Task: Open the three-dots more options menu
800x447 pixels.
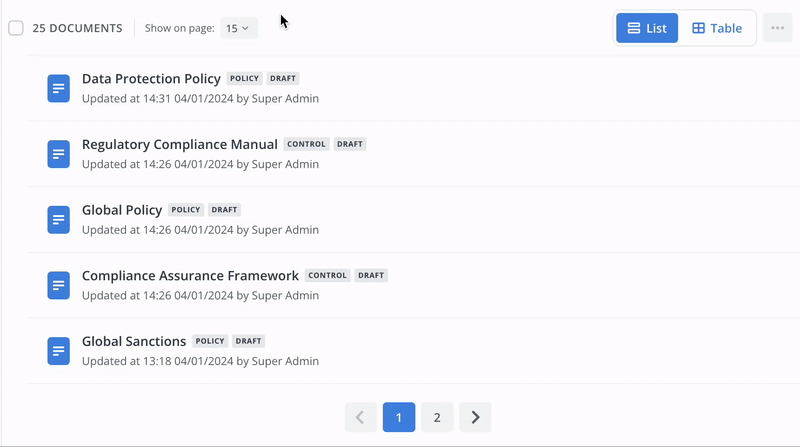Action: (x=778, y=28)
